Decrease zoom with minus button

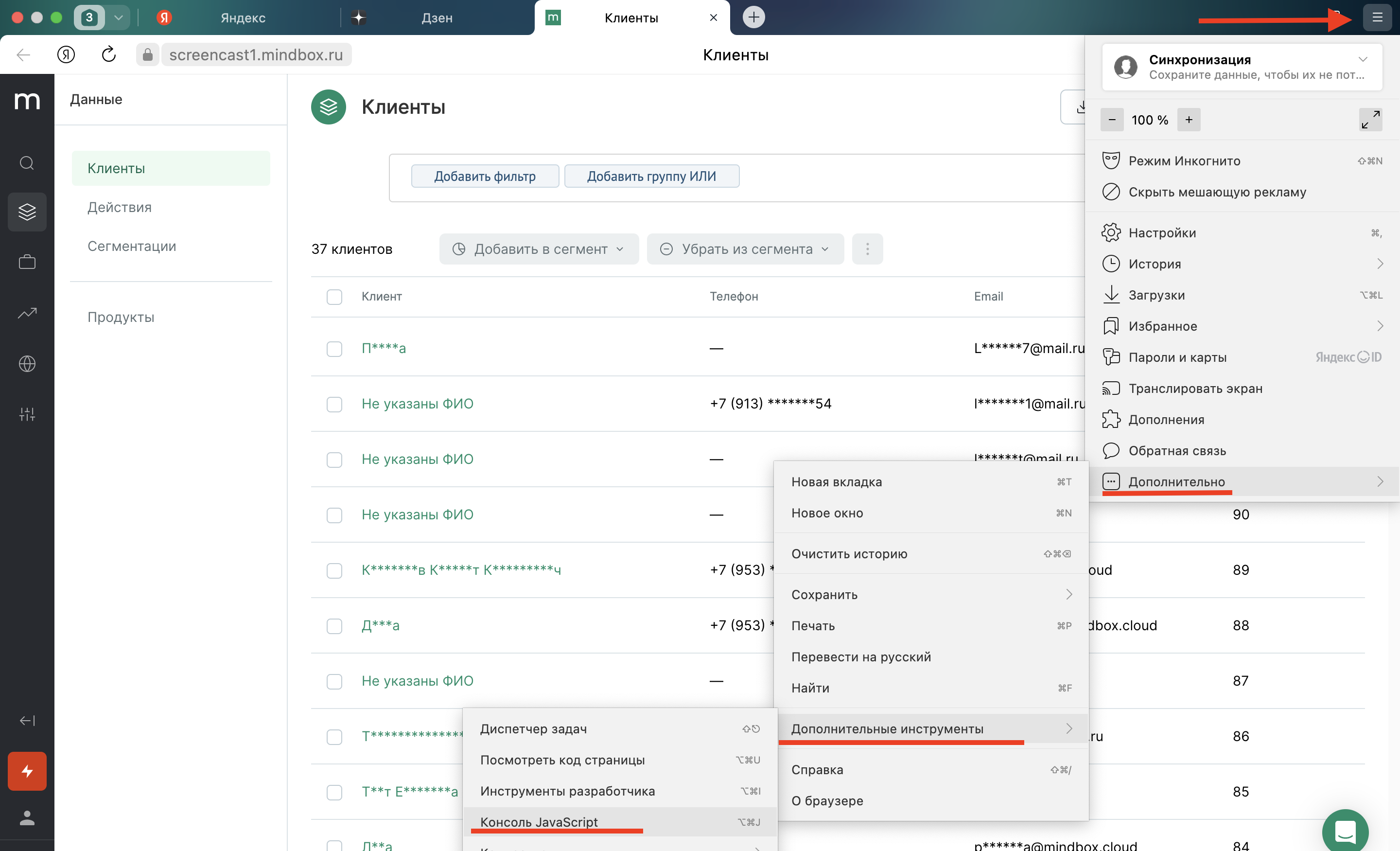coord(1112,120)
